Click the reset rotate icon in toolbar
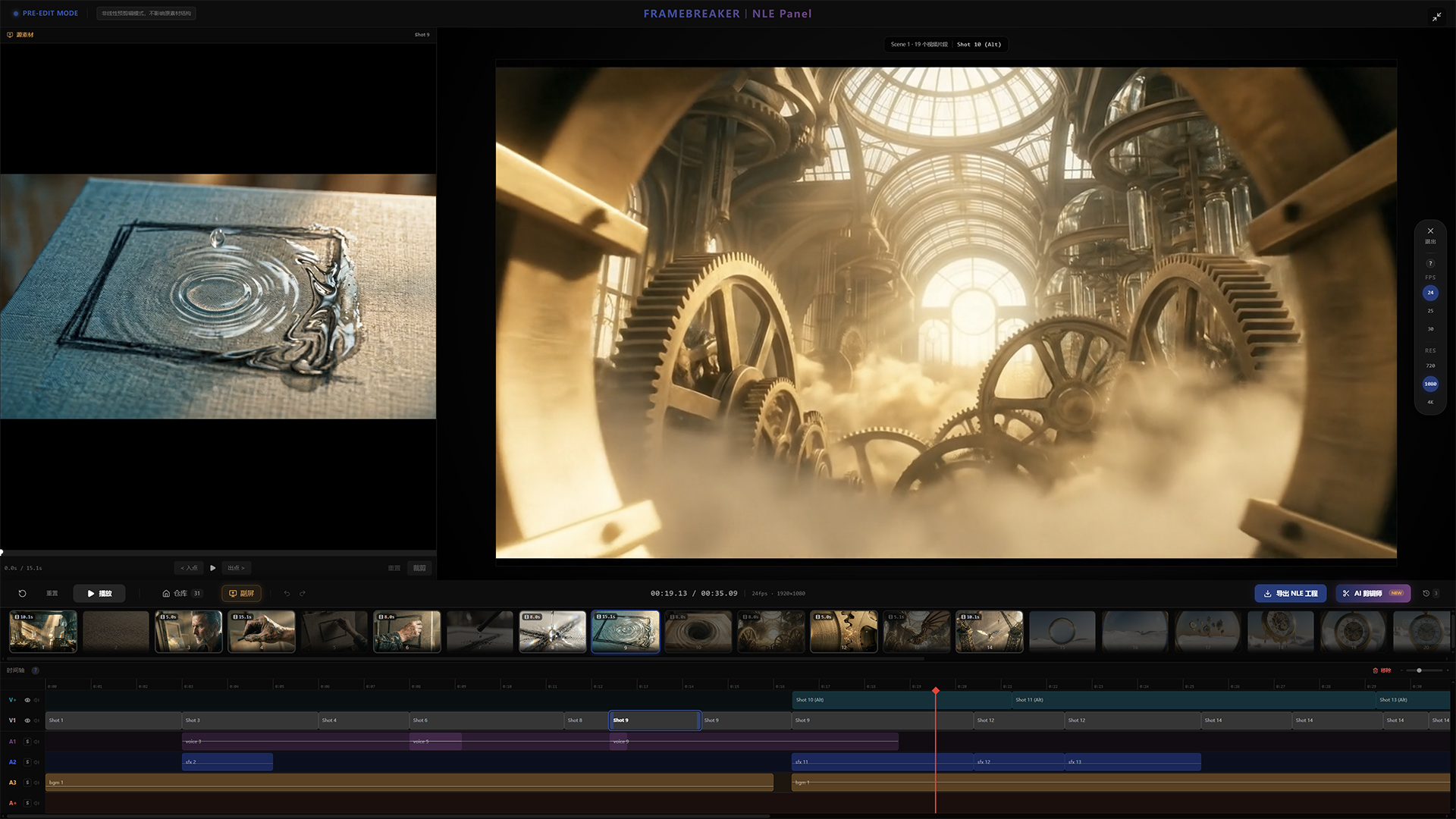The image size is (1456, 819). click(x=22, y=594)
